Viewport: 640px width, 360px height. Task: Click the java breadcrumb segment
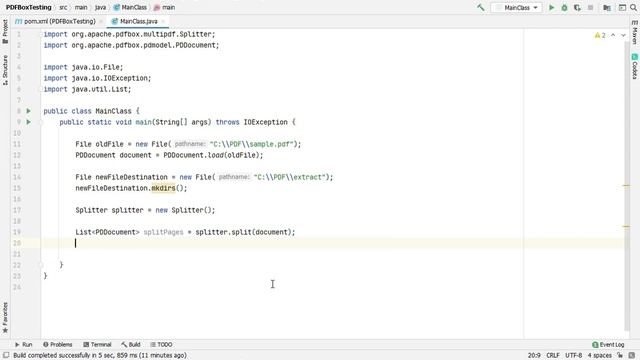pyautogui.click(x=100, y=7)
